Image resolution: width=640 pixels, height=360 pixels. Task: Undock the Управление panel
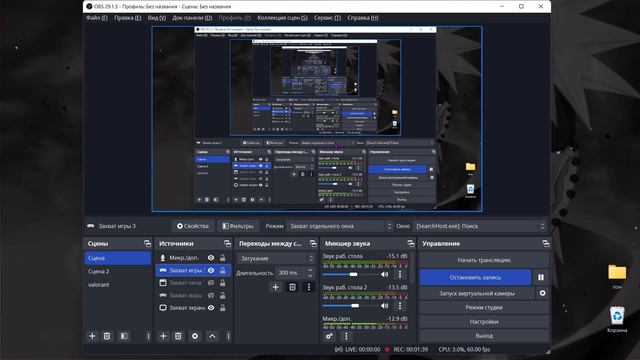[546, 244]
